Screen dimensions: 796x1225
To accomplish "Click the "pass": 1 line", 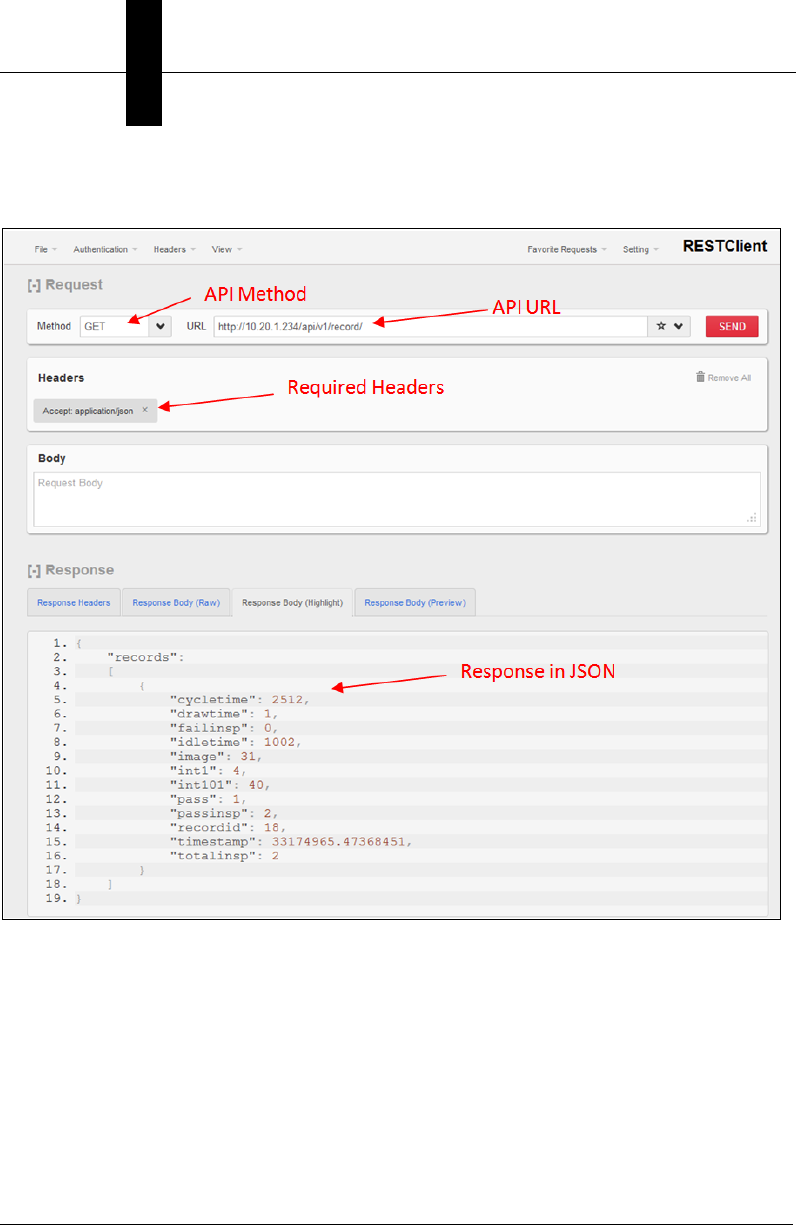I will (208, 799).
